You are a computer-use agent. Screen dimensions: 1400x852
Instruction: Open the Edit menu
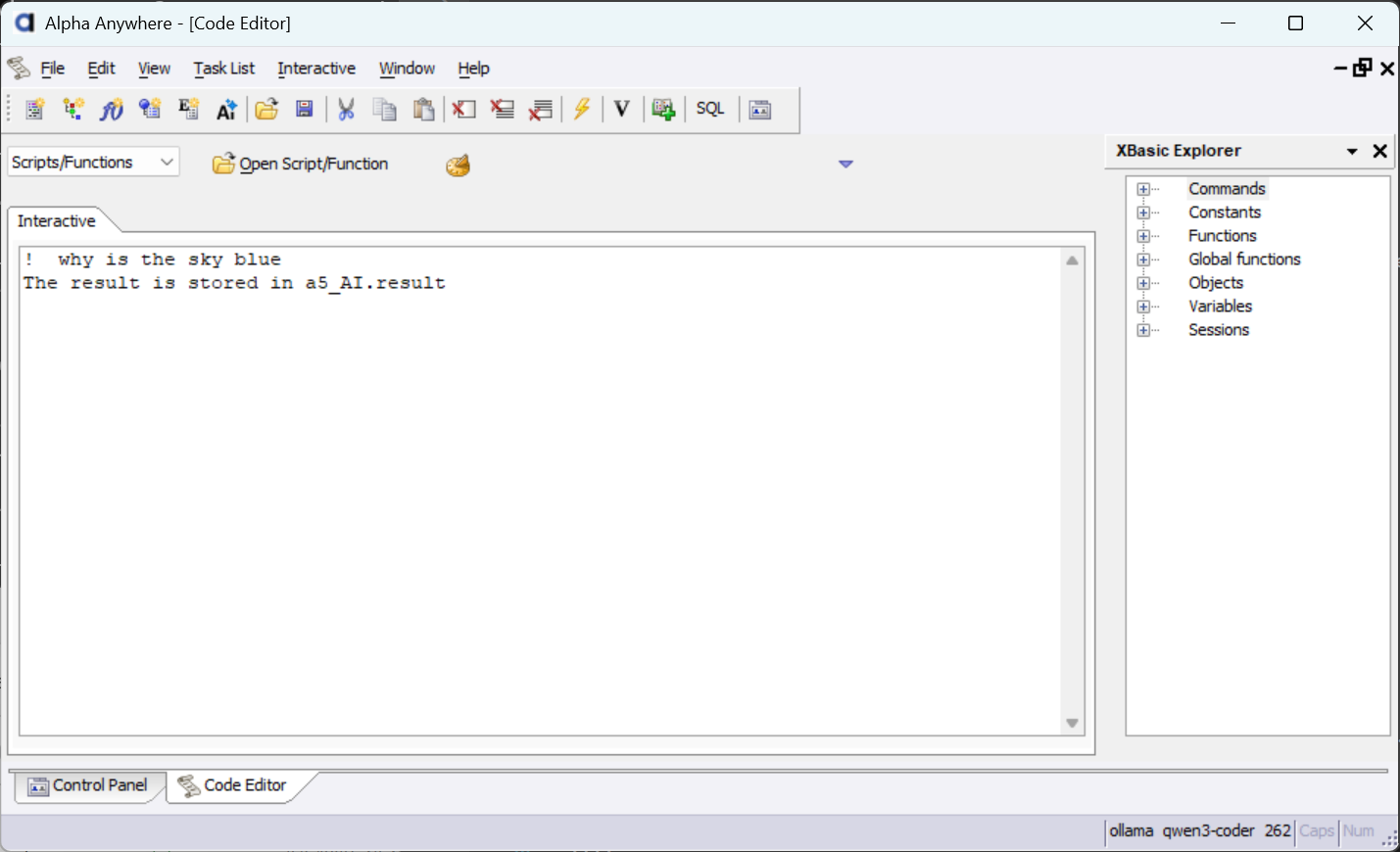click(x=102, y=69)
